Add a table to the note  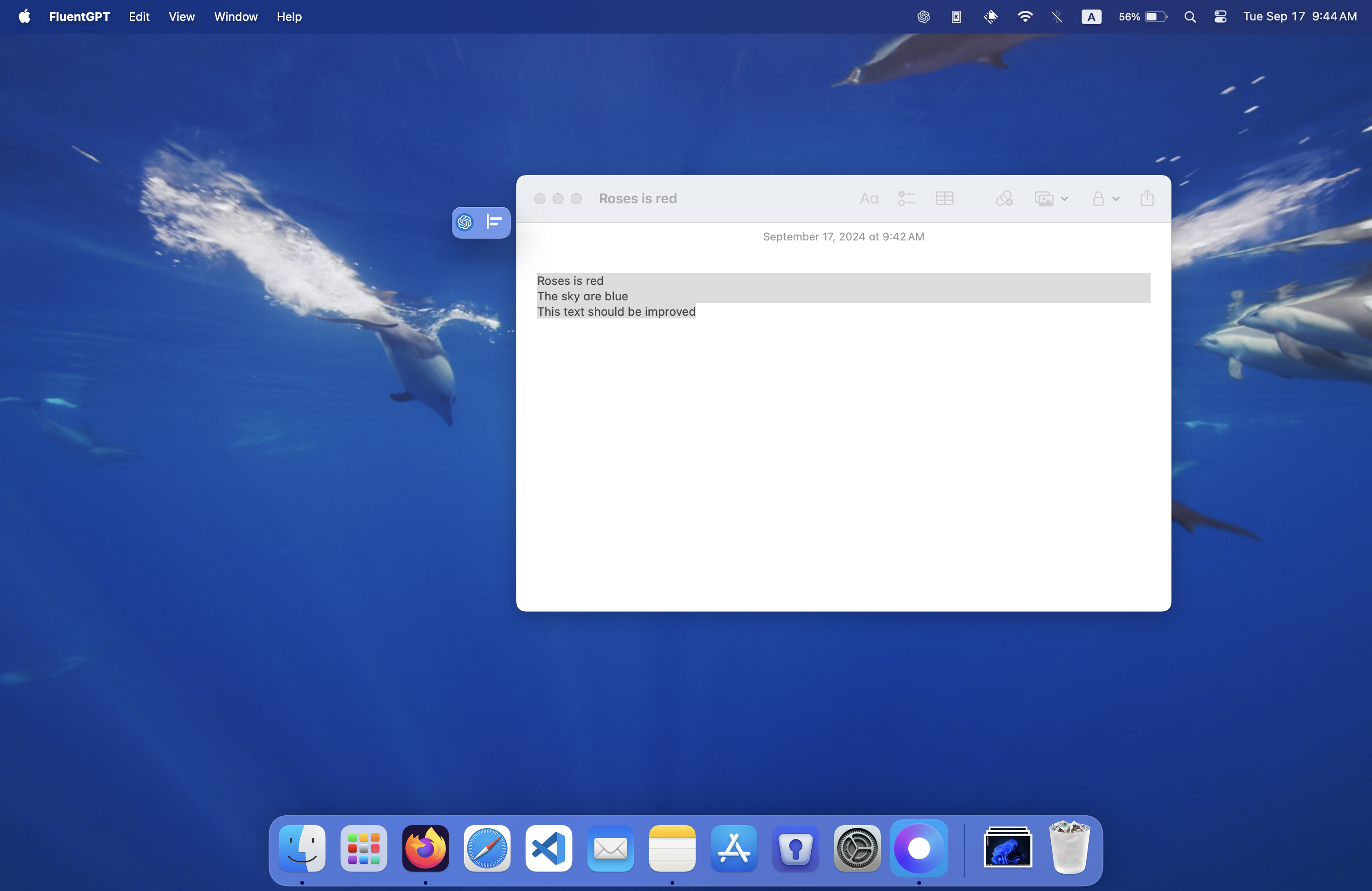pos(944,199)
